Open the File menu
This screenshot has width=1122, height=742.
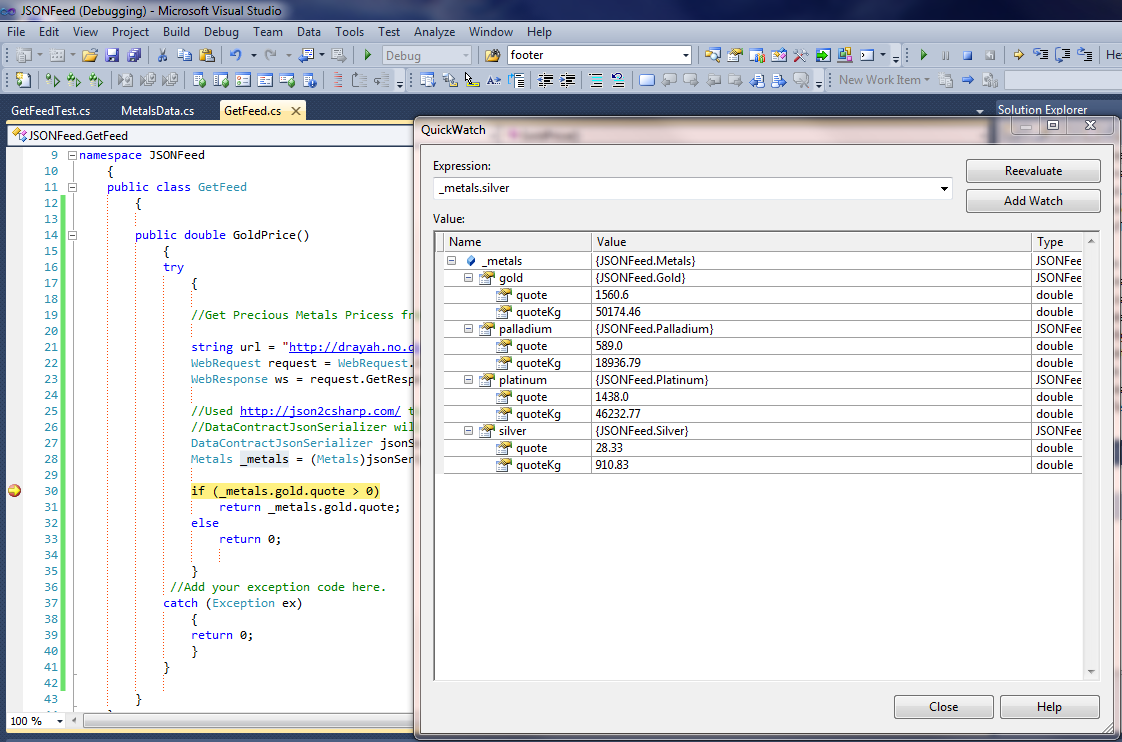click(x=16, y=32)
